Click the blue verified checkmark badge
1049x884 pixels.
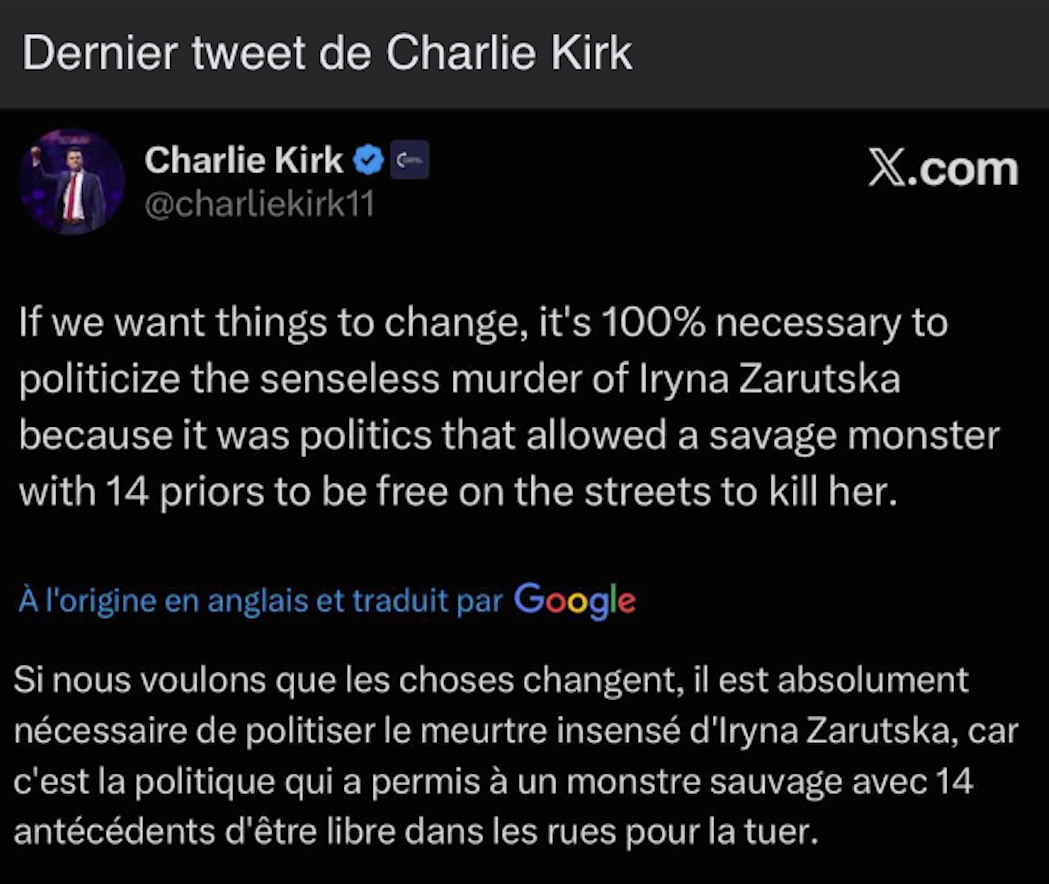(368, 161)
